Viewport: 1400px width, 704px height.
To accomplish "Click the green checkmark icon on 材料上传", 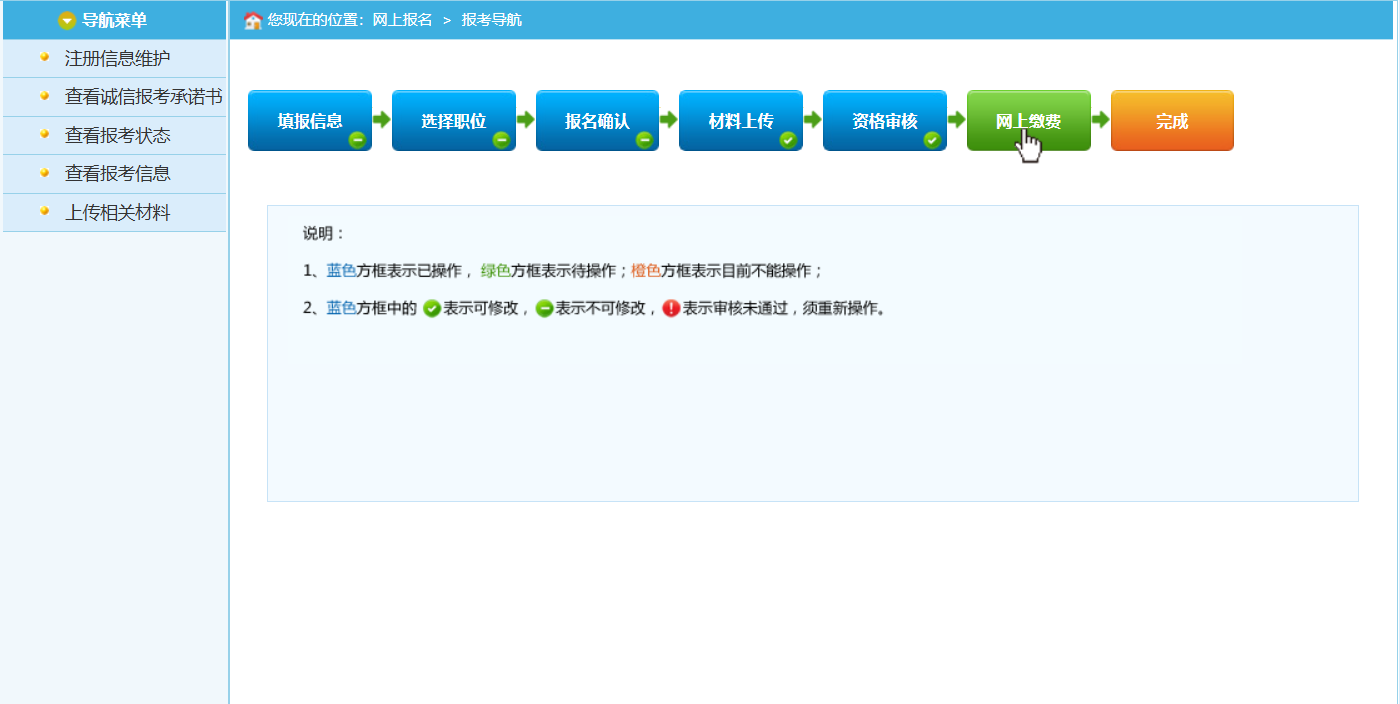I will (788, 140).
